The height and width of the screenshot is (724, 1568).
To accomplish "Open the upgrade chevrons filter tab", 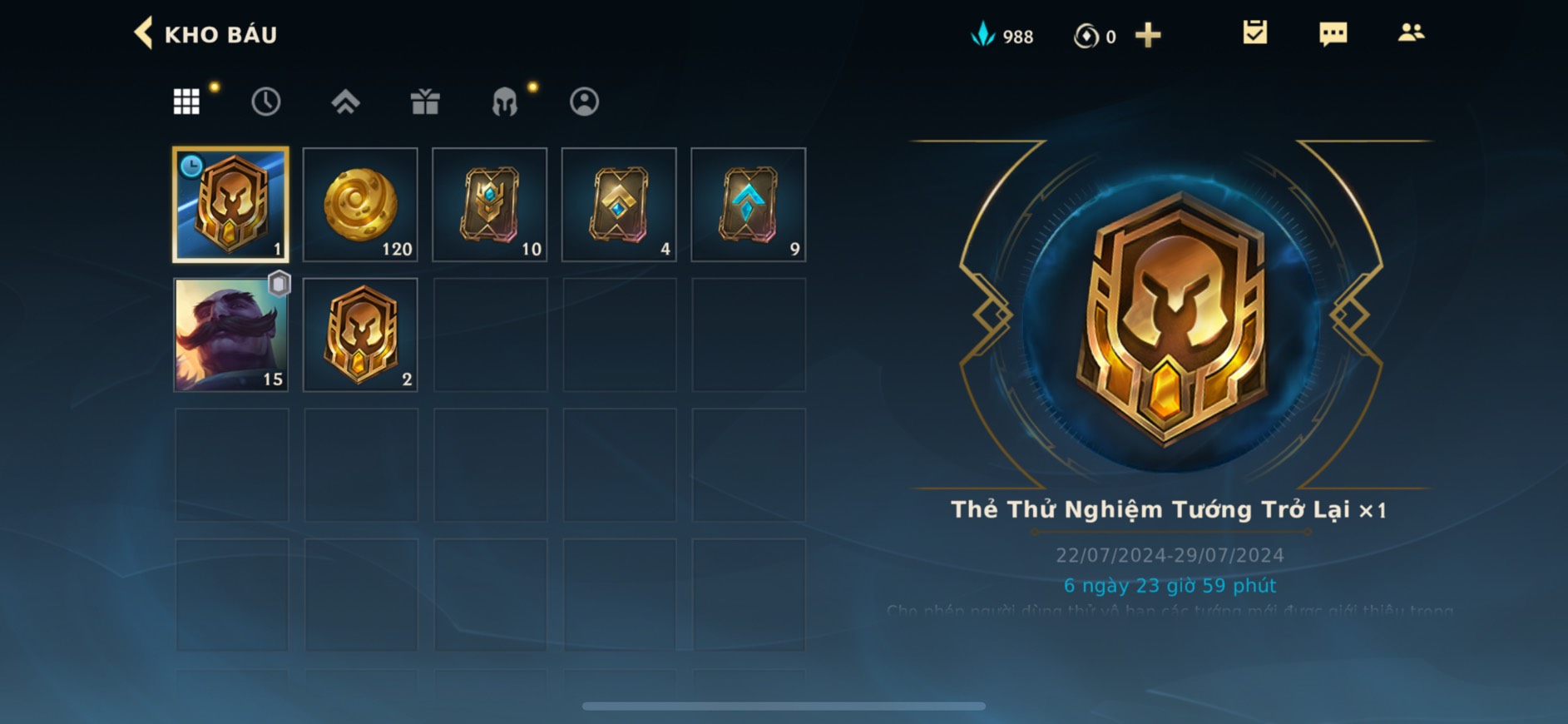I will [345, 102].
